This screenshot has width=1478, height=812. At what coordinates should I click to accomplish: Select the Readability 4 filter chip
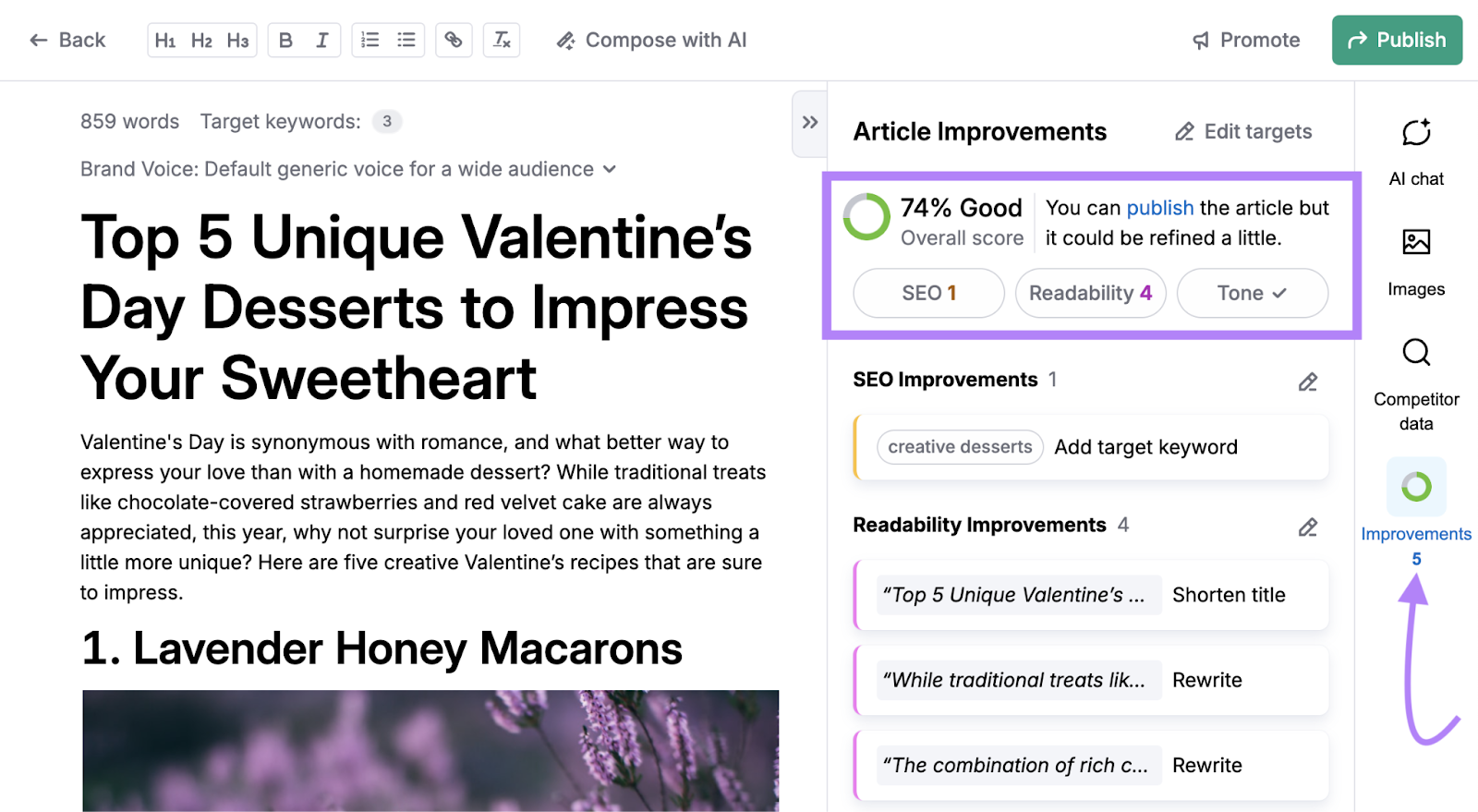[1090, 293]
